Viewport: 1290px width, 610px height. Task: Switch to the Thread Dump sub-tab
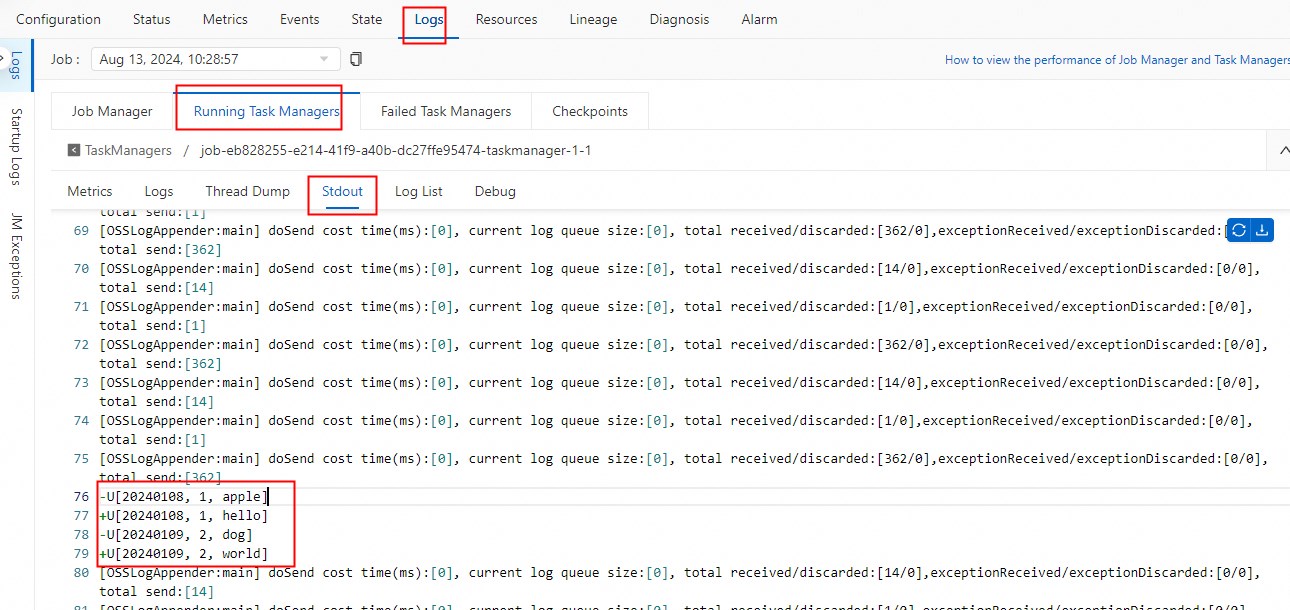pyautogui.click(x=247, y=191)
